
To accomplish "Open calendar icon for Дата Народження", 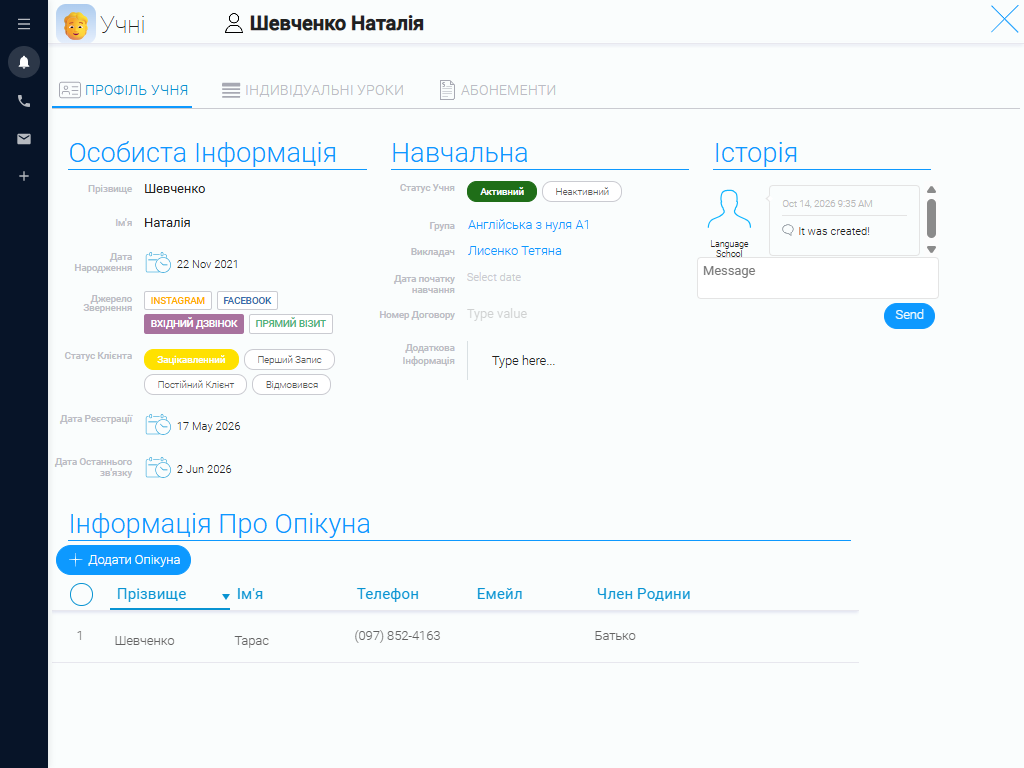I will [x=157, y=263].
